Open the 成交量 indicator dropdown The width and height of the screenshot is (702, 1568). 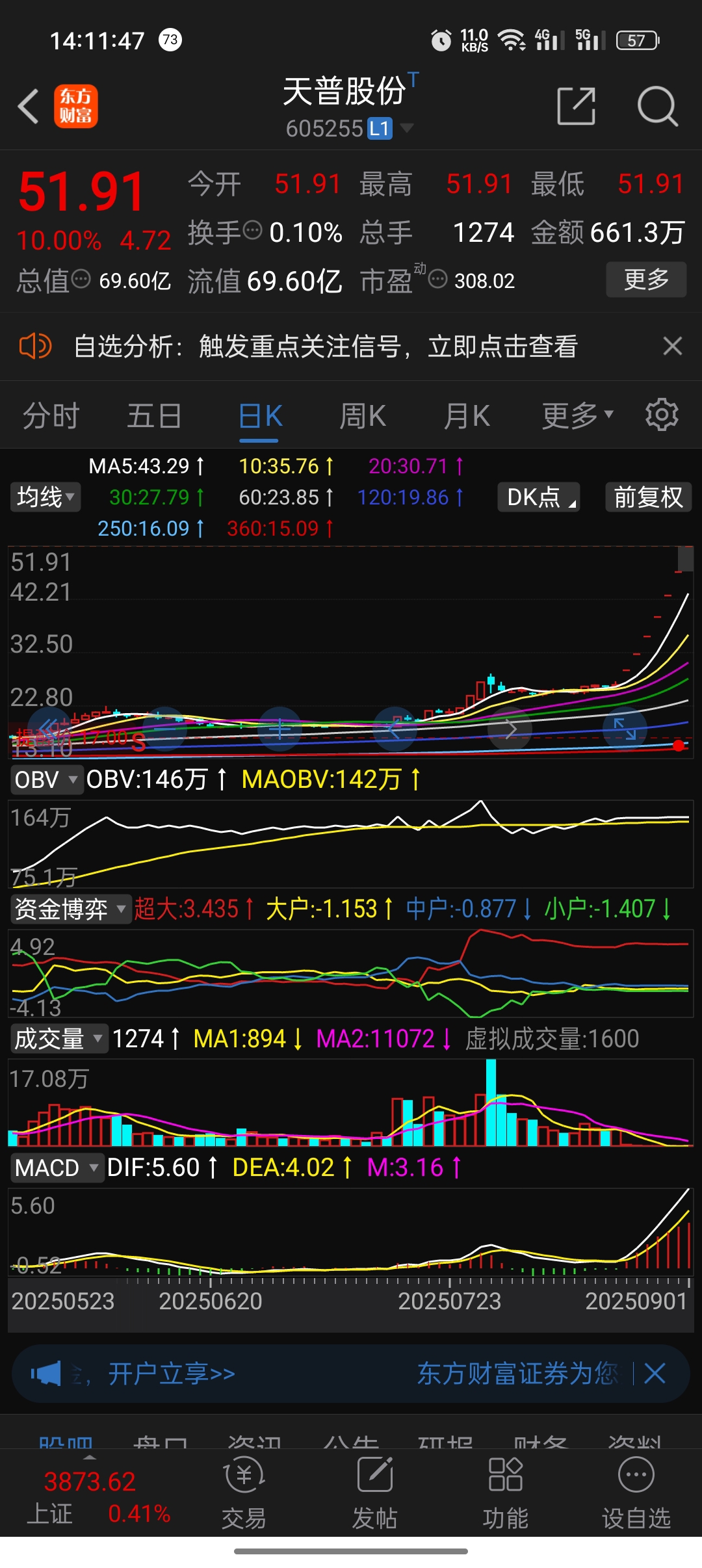pos(58,1039)
